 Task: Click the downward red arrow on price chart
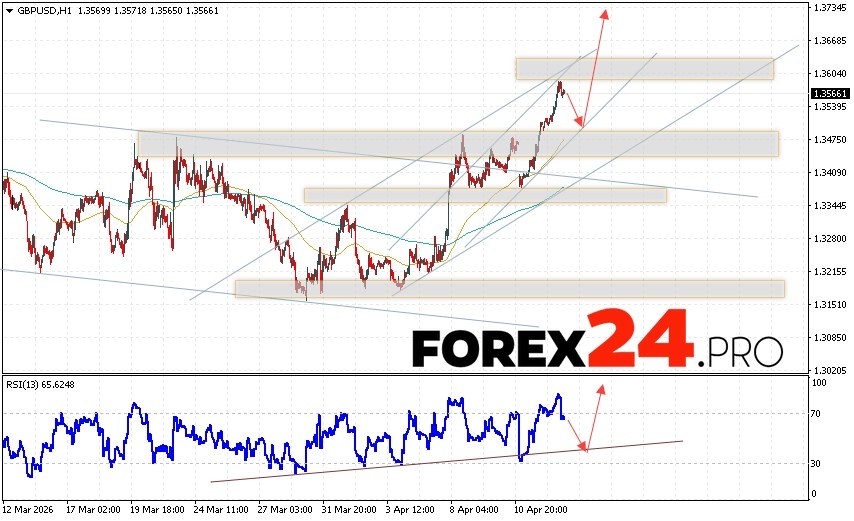click(x=573, y=108)
